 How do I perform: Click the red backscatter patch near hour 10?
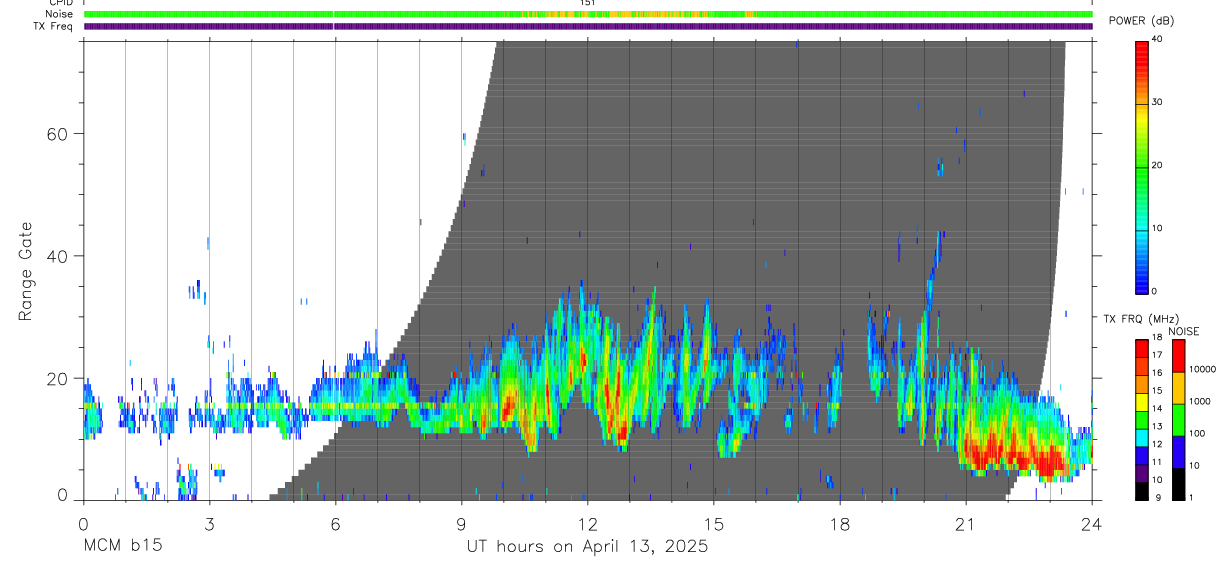point(507,405)
